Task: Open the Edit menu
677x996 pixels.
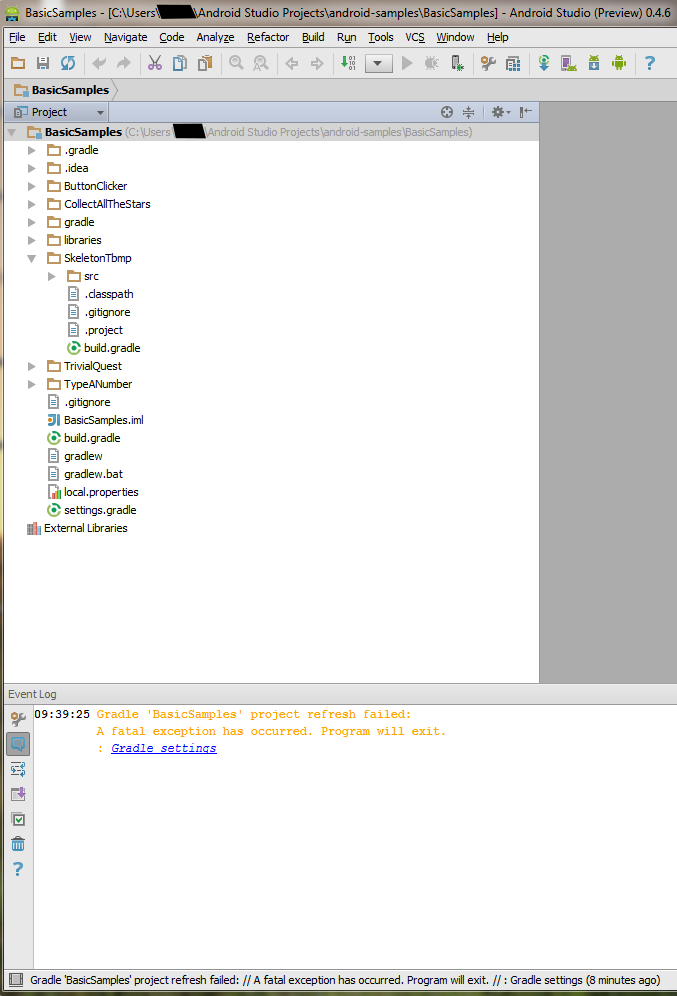Action: 47,37
